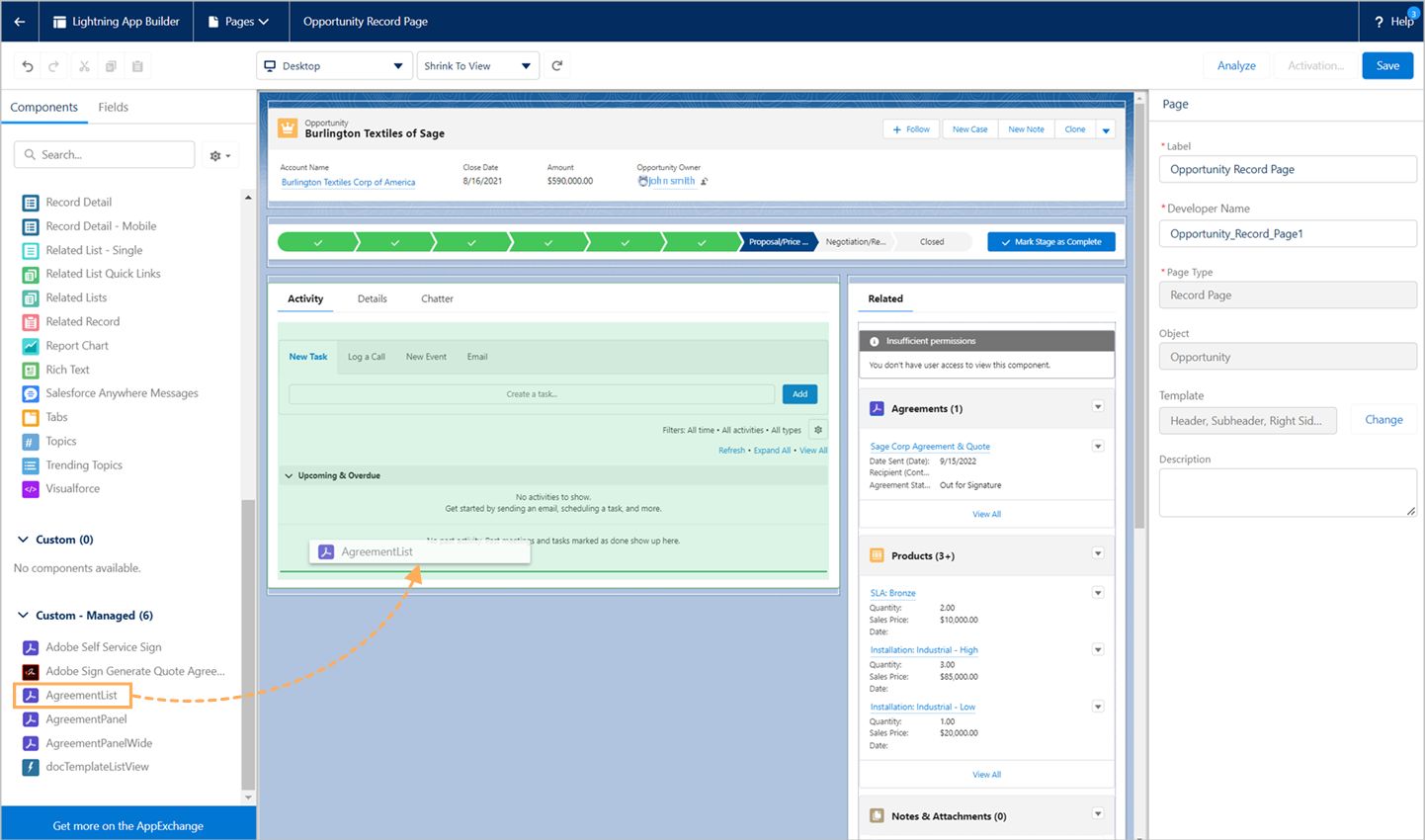This screenshot has height=840, width=1425.
Task: Click the redo arrow in toolbar
Action: [54, 66]
